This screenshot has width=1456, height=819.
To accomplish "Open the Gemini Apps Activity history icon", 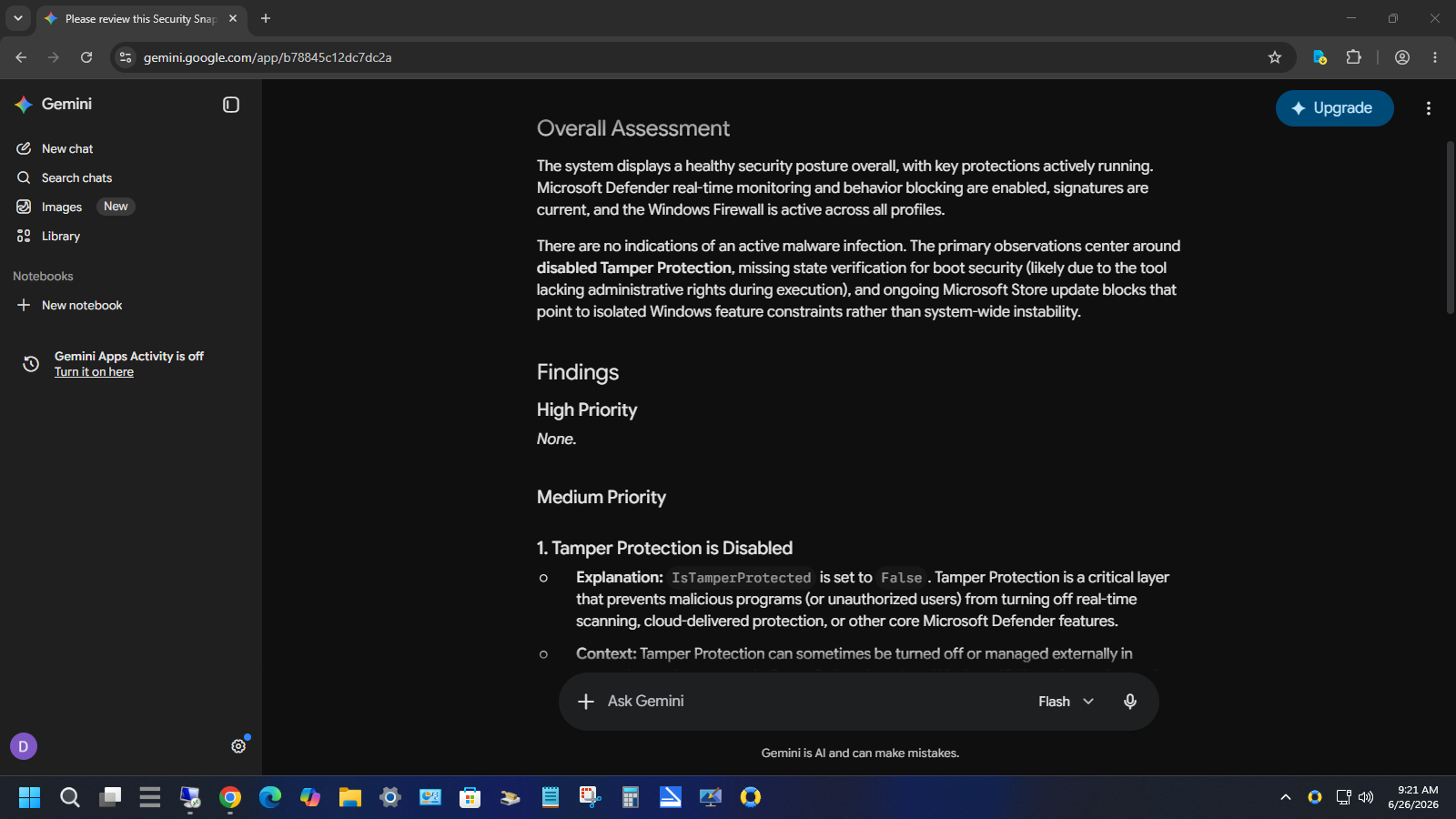I will coord(31,364).
